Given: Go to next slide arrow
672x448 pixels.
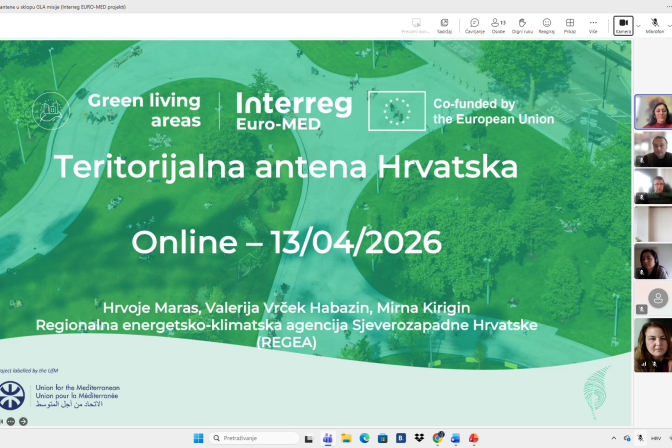Looking at the screenshot, I should [23, 421].
